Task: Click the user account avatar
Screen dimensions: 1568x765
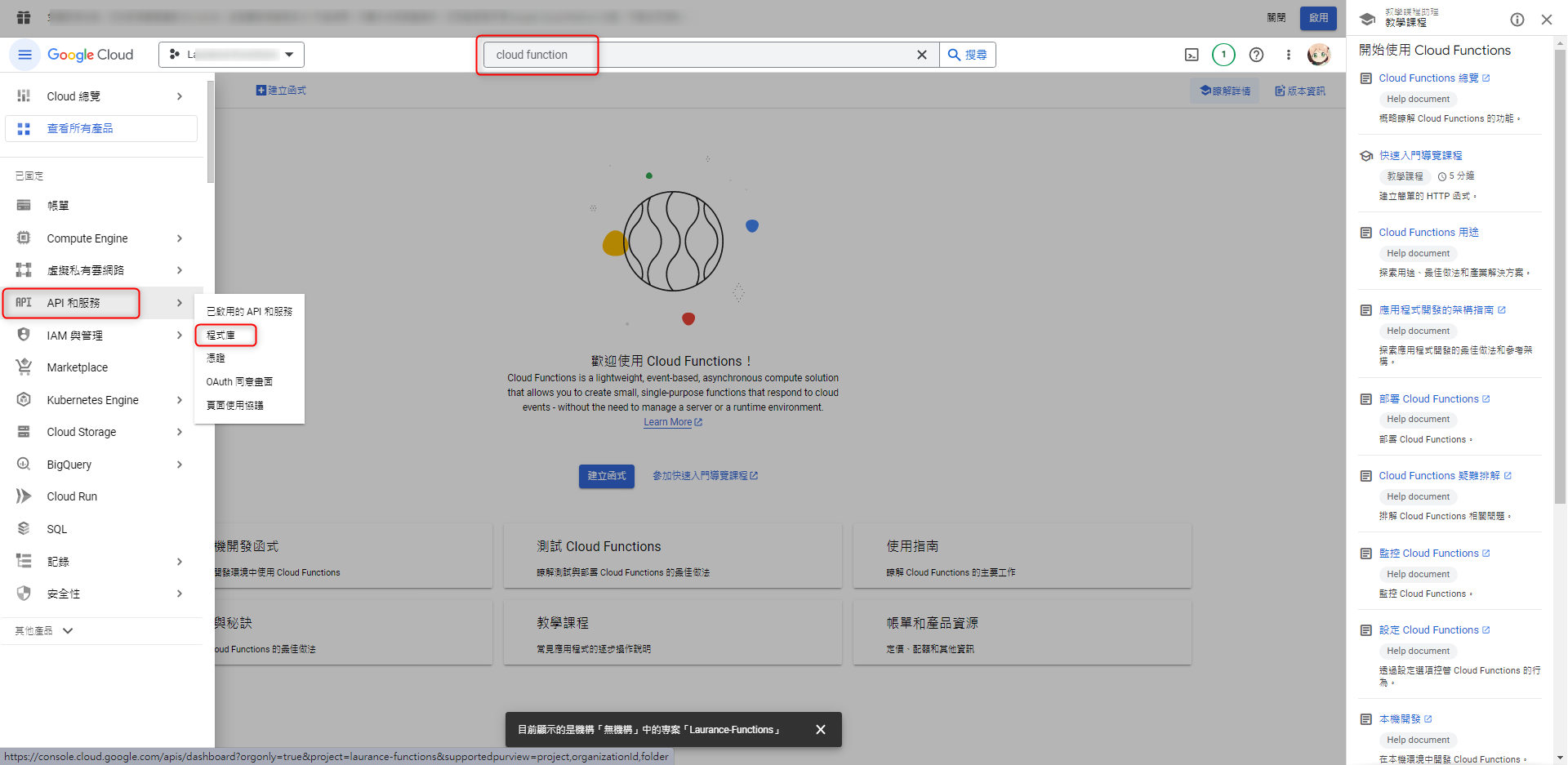Action: coord(1319,55)
